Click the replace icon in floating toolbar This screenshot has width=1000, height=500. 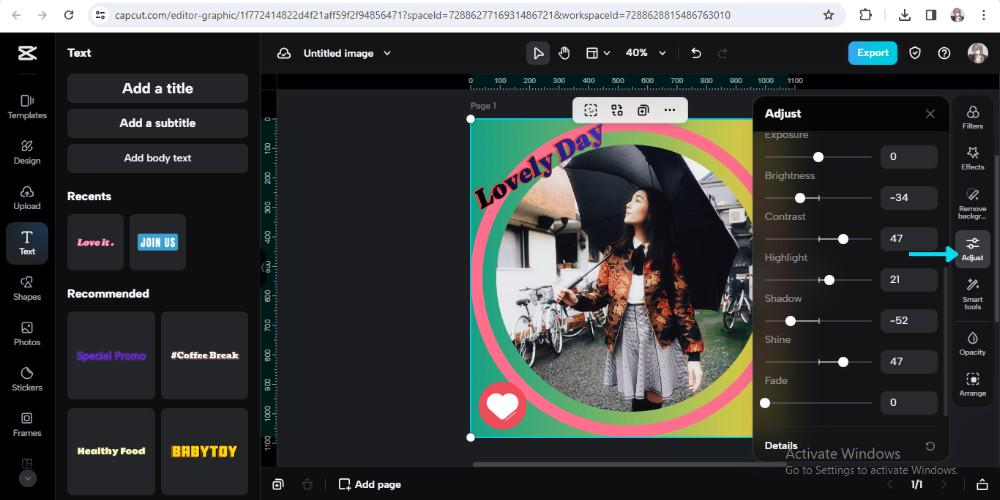click(x=617, y=110)
